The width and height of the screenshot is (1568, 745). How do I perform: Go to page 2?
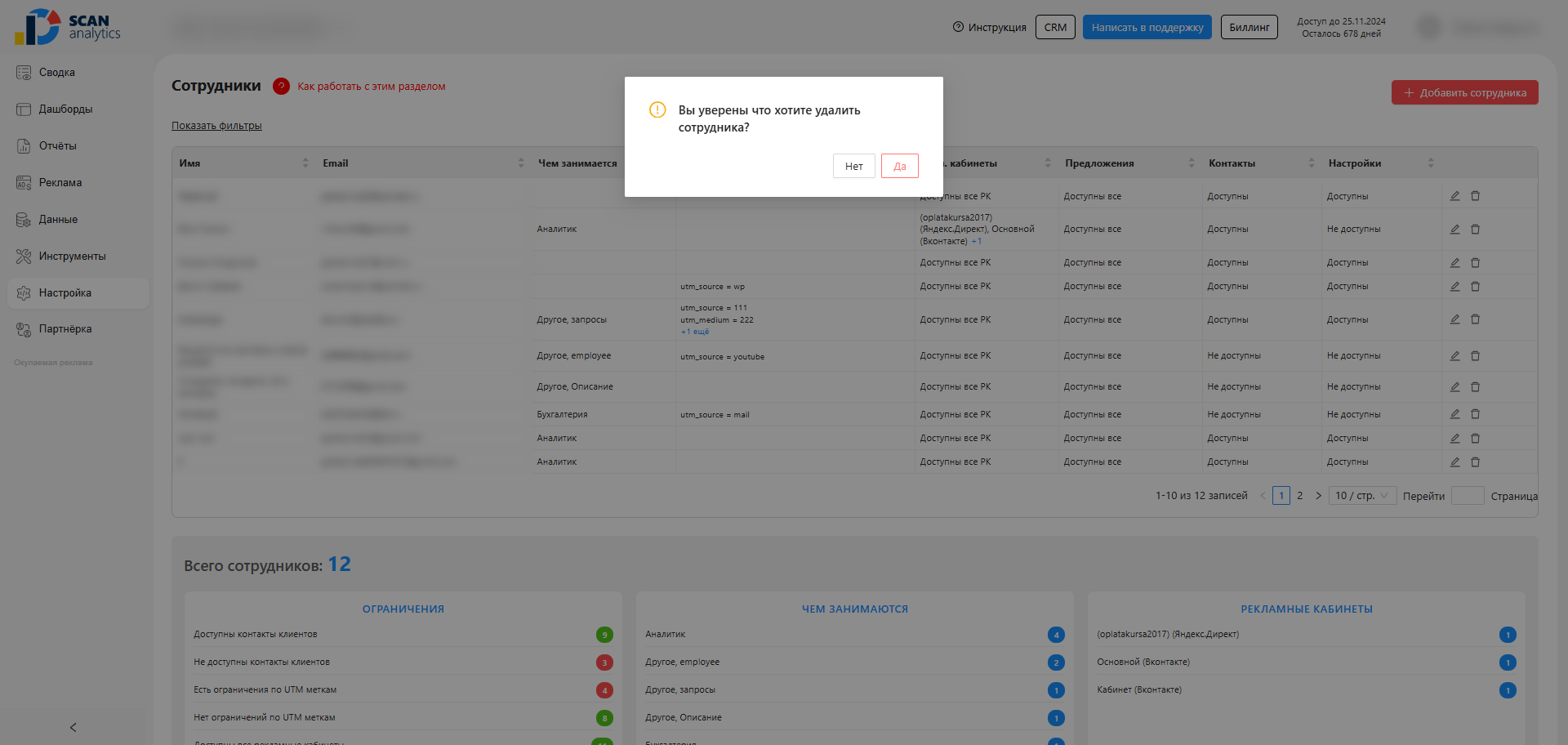tap(1300, 496)
